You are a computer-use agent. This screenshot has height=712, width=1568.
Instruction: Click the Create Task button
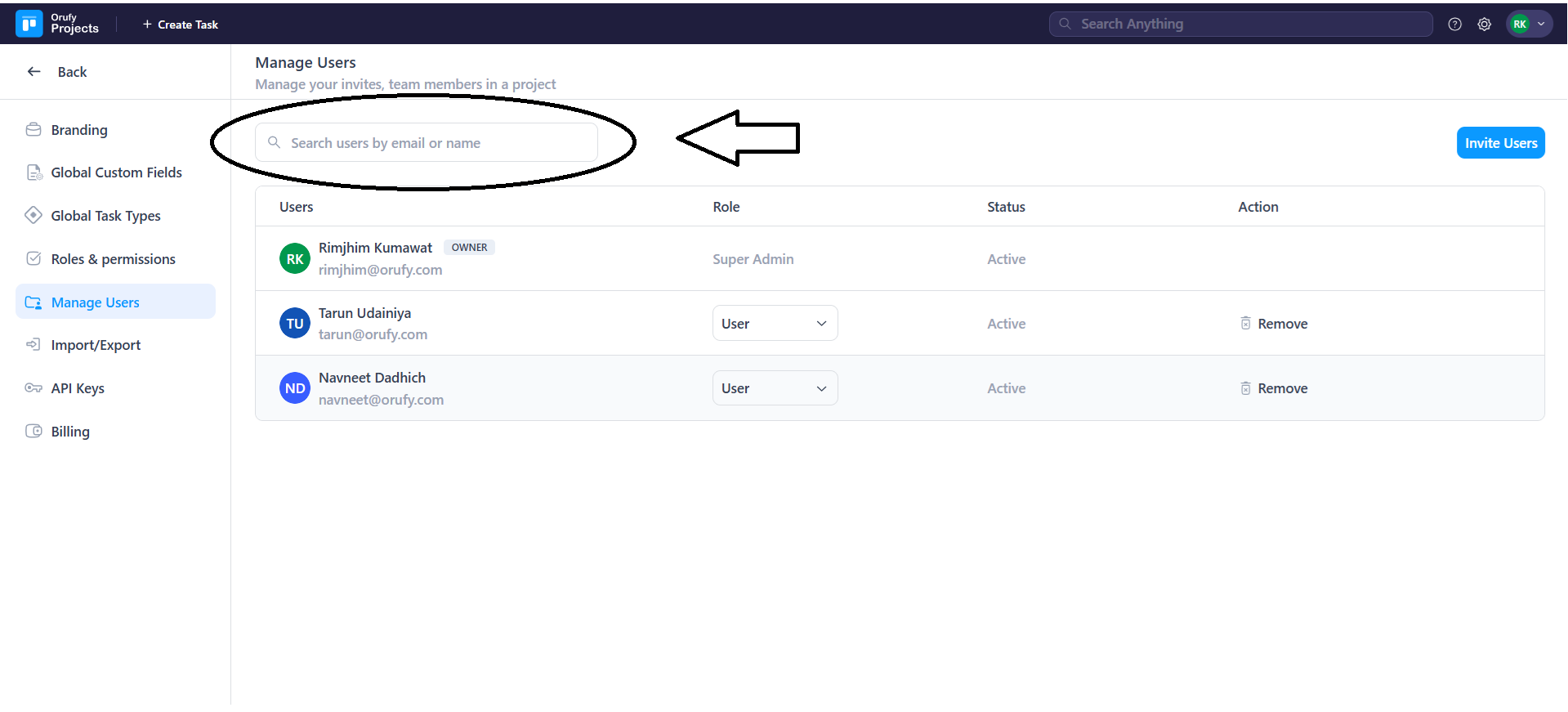coord(181,25)
